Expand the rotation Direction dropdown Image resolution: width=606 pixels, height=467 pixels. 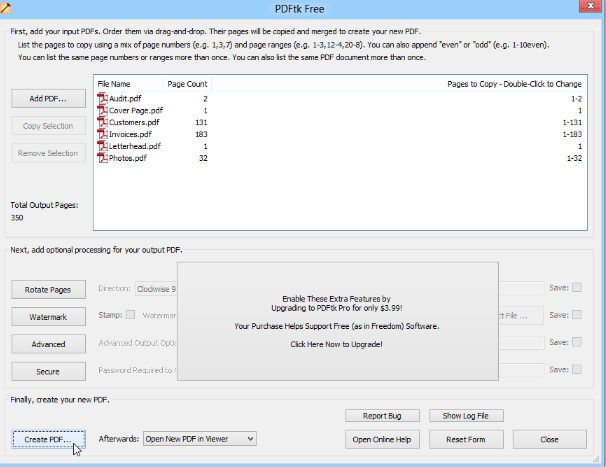(x=156, y=288)
